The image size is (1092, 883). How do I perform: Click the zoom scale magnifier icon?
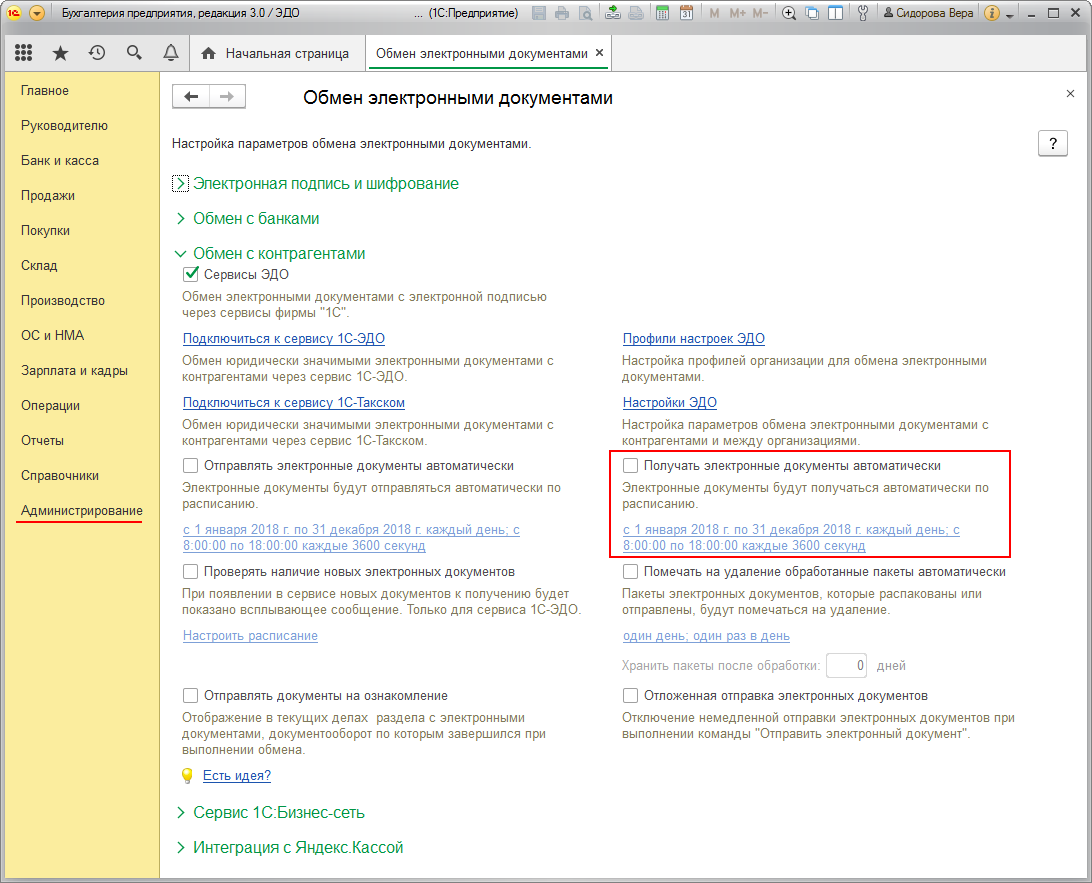tap(789, 14)
